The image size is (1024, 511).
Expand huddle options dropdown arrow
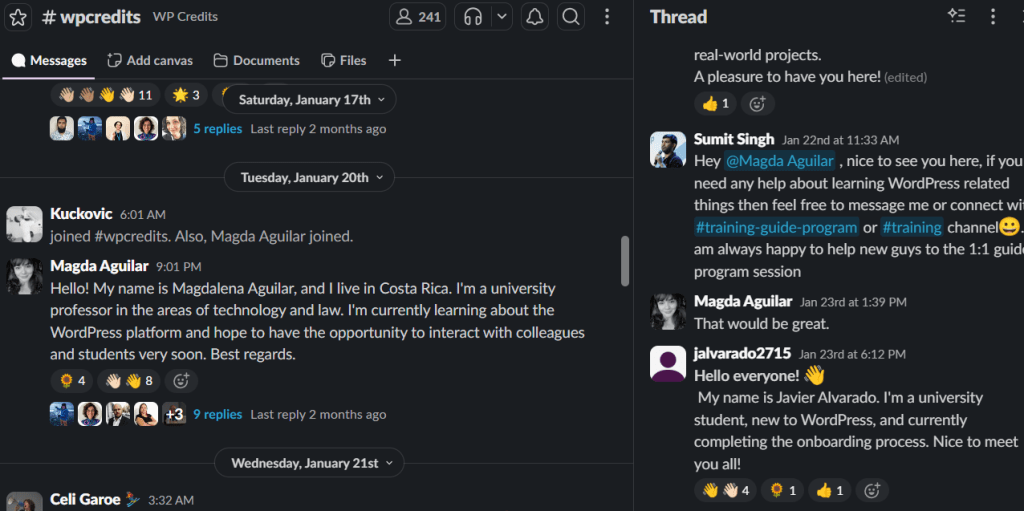pyautogui.click(x=502, y=17)
